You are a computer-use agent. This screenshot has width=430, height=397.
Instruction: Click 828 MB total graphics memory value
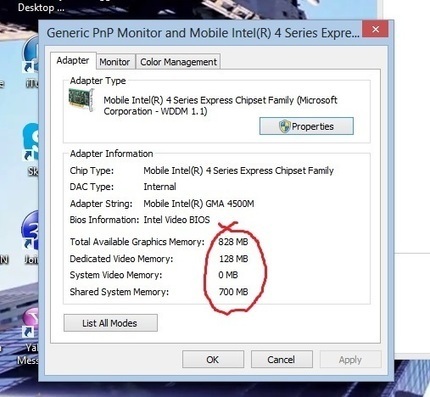(x=233, y=242)
